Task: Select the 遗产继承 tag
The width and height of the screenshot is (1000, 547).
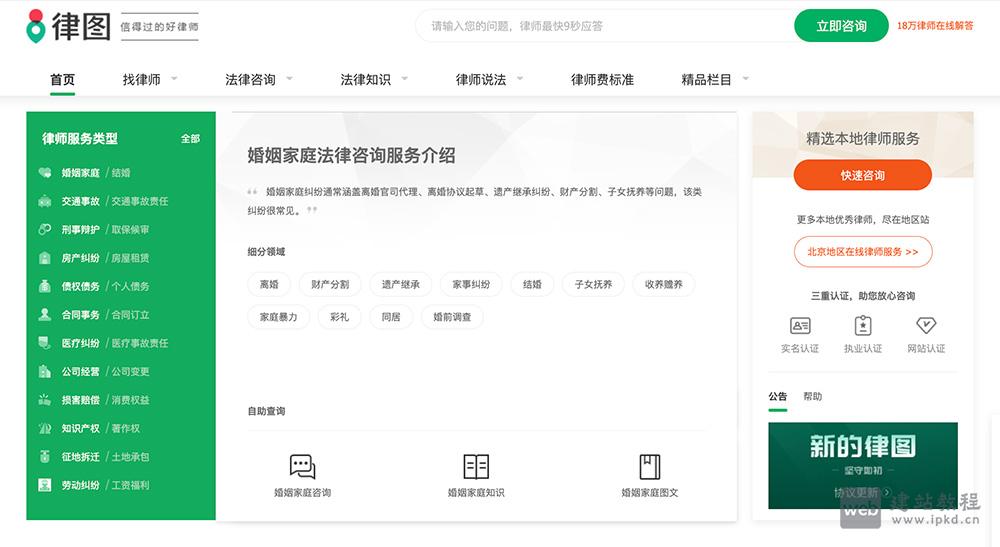Action: (x=401, y=284)
